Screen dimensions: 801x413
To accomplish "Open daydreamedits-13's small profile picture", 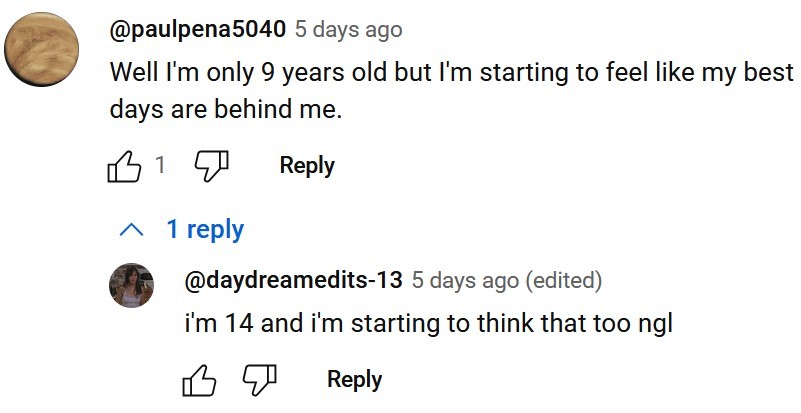I will pos(131,286).
